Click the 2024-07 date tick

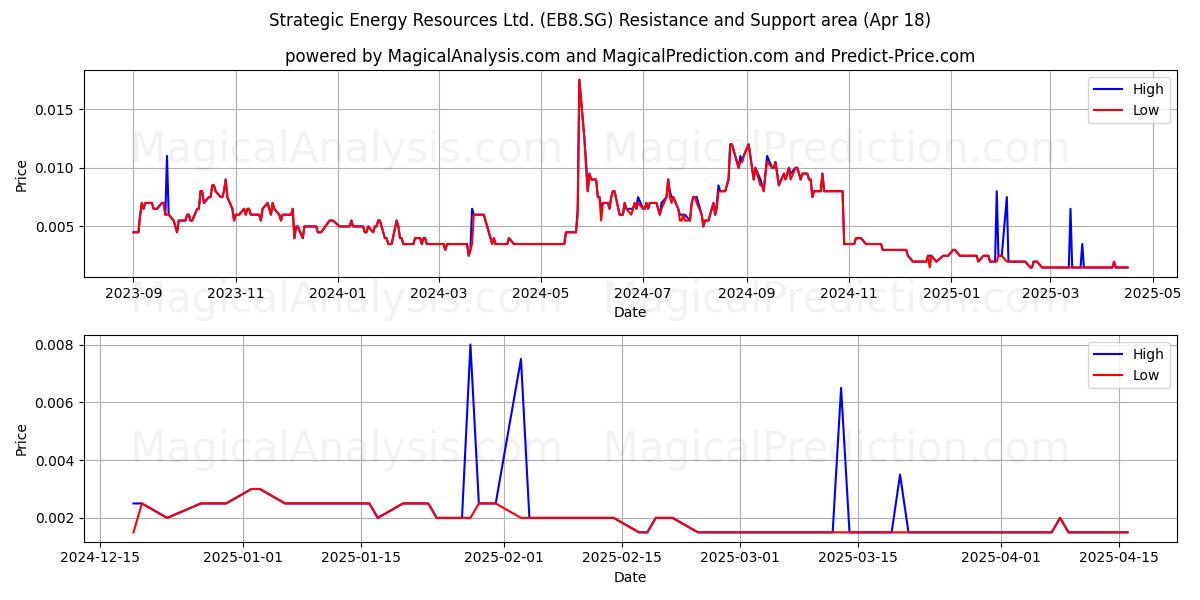(642, 293)
